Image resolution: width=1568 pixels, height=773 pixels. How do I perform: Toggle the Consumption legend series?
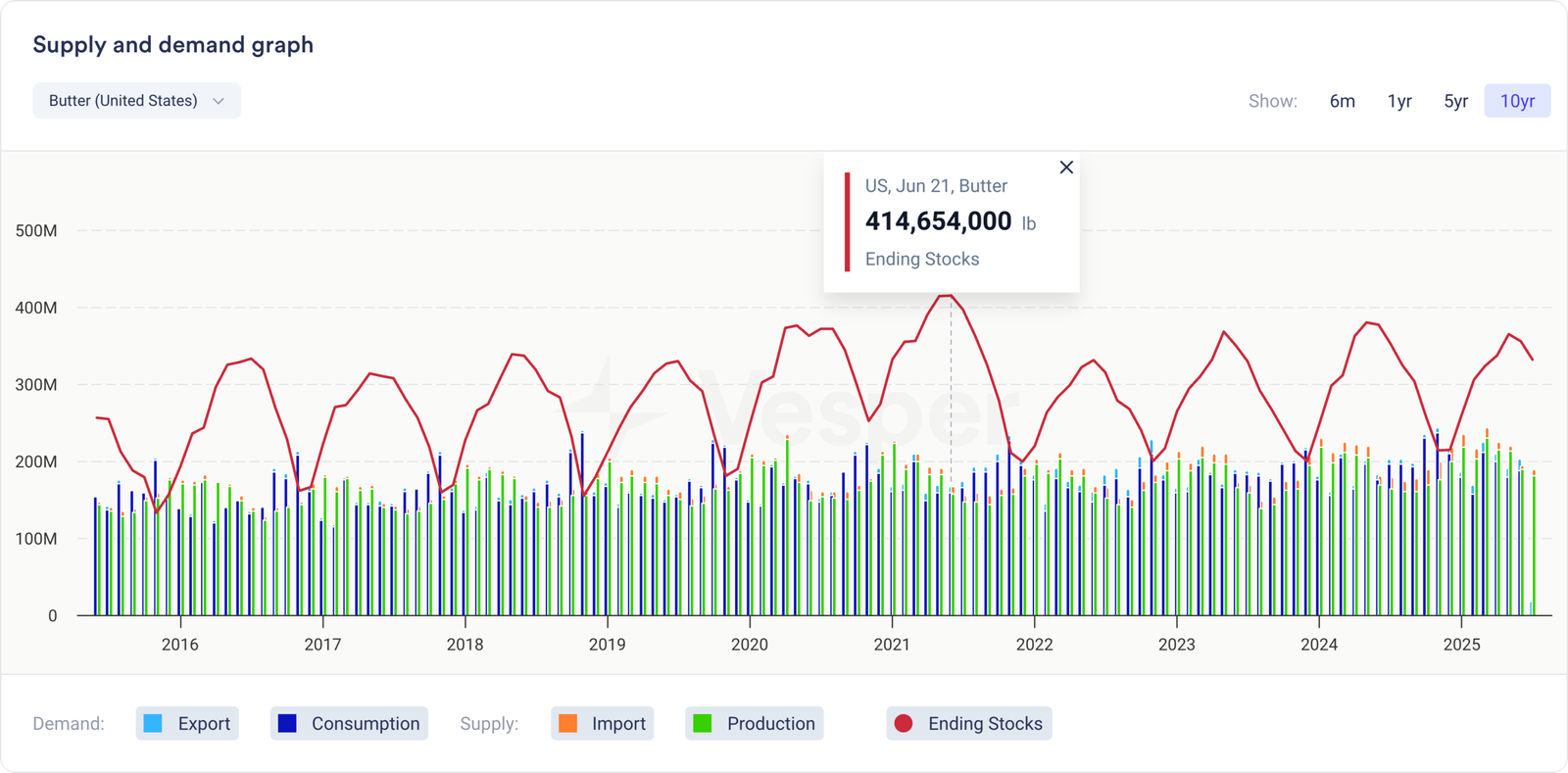[x=349, y=724]
